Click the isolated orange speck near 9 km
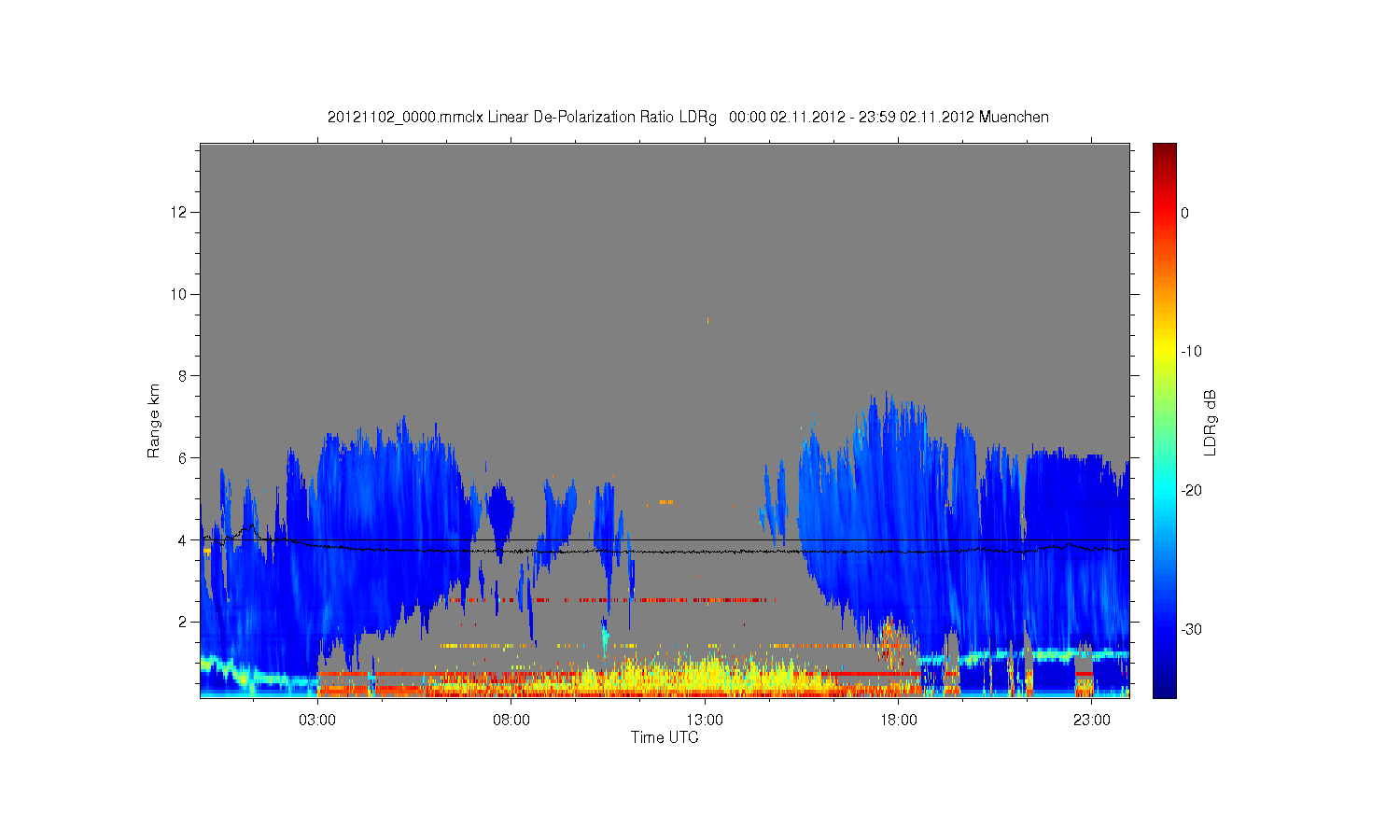Viewport: 1400px width, 840px height. pos(707,320)
